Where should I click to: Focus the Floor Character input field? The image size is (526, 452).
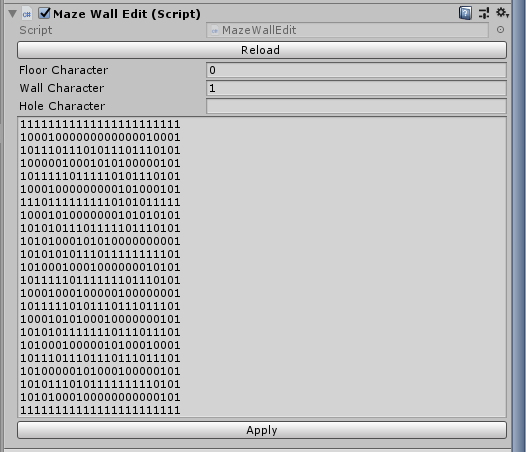[x=356, y=70]
